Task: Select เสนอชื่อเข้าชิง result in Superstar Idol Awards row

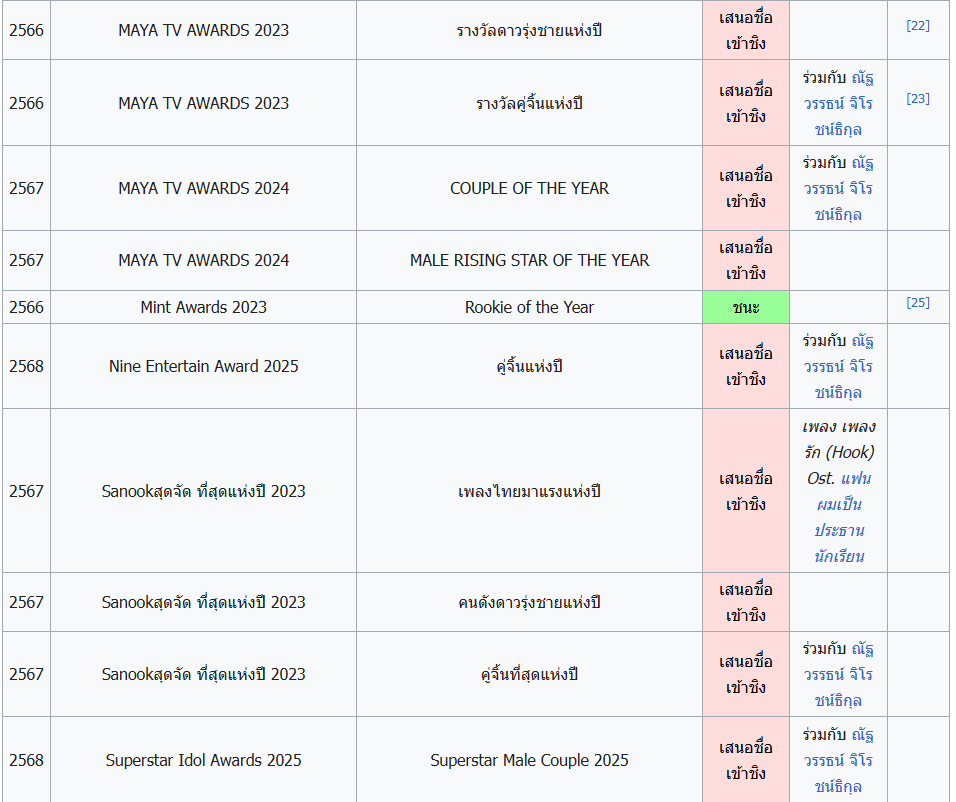Action: point(746,761)
